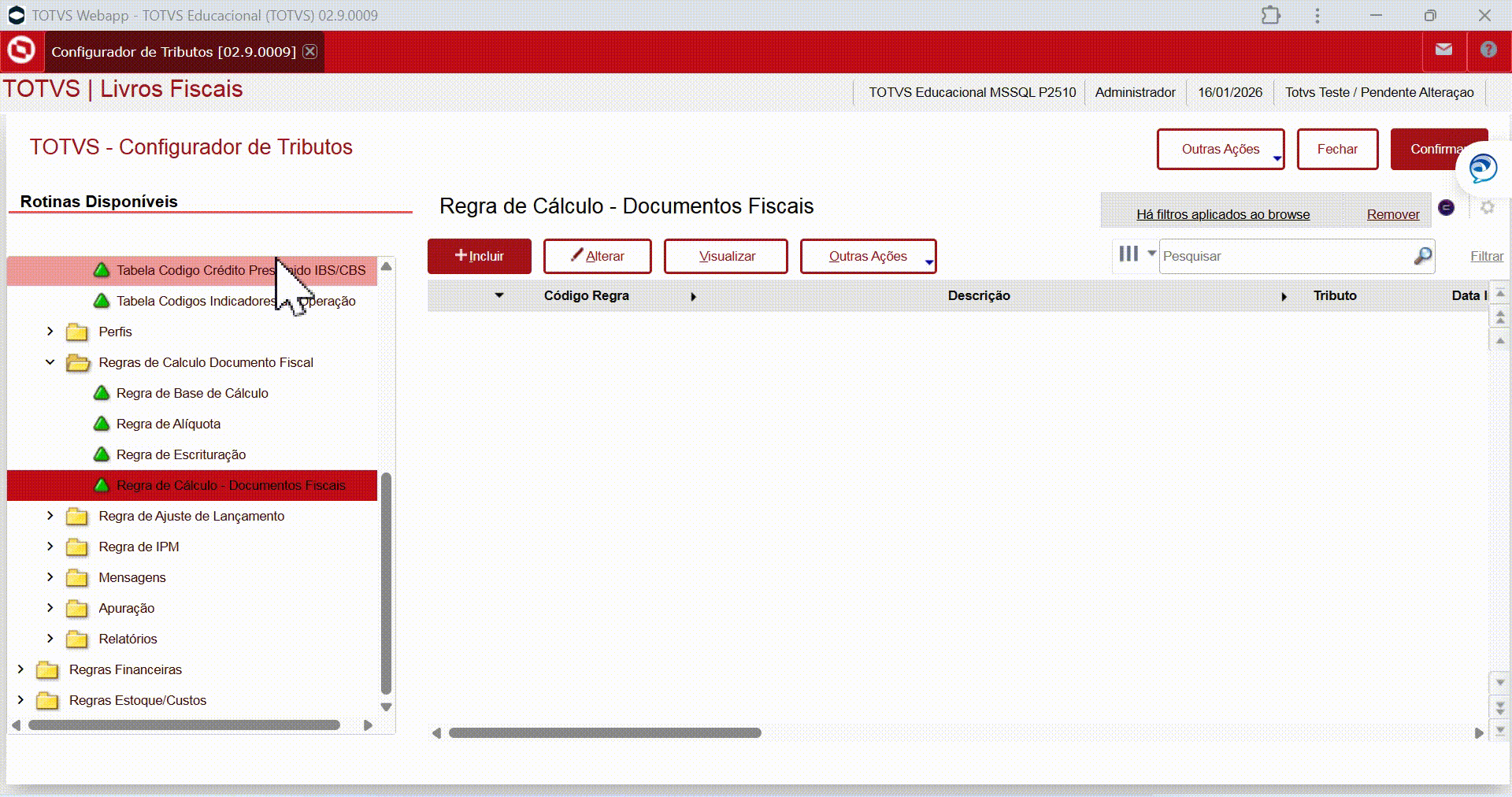The width and height of the screenshot is (1512, 797).
Task: Click the tree vertical scrollbar up arrow
Action: pyautogui.click(x=386, y=266)
